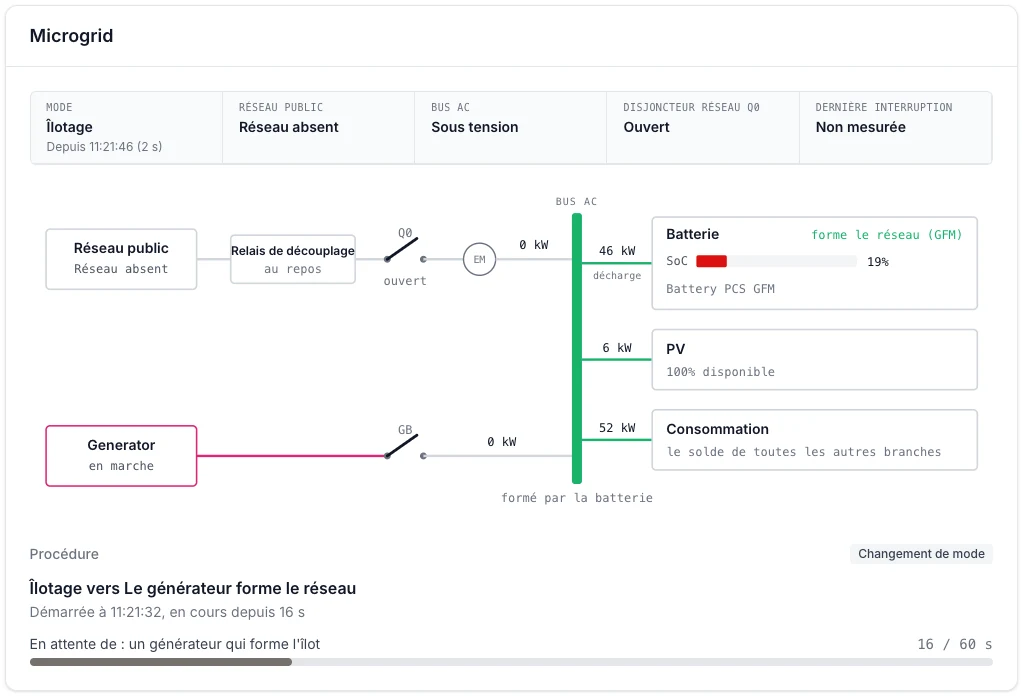1022x700 pixels.
Task: Click the battery SoC level bar
Action: (776, 261)
